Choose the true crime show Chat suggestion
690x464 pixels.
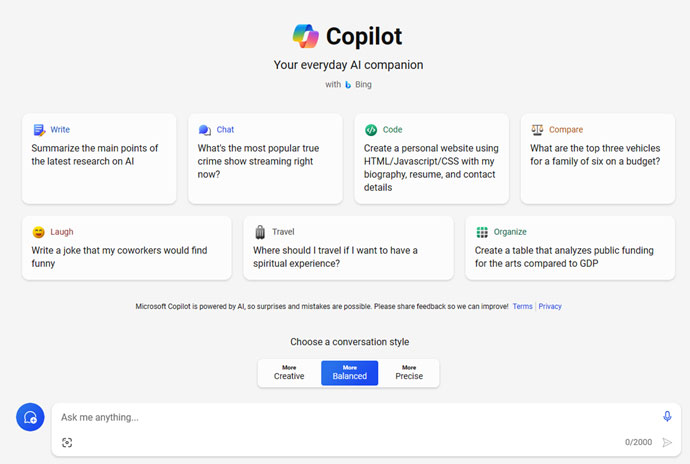[x=265, y=160]
